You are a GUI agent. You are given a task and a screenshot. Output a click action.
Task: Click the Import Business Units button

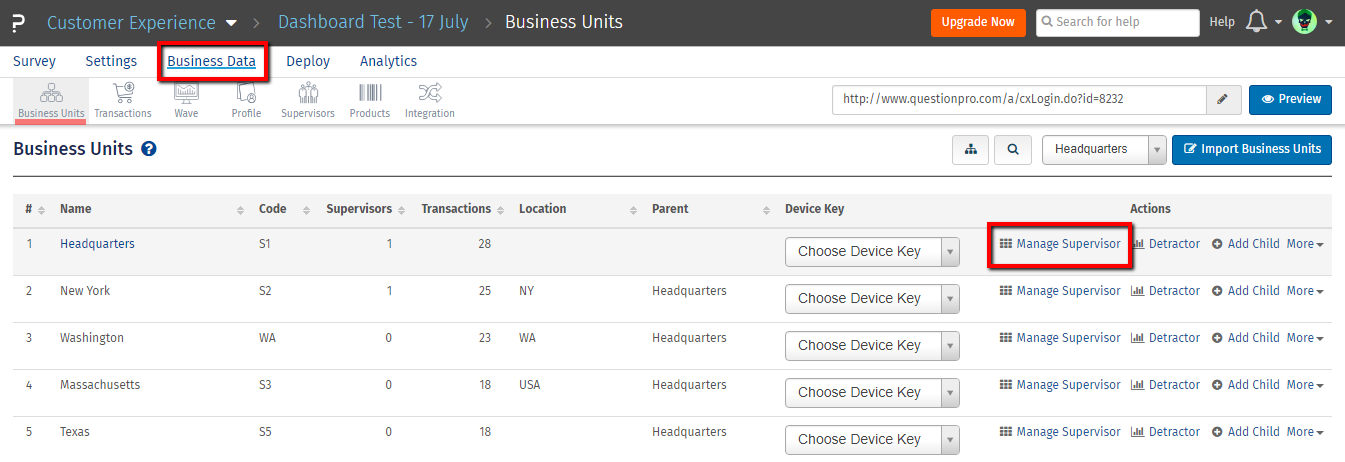pos(1251,149)
